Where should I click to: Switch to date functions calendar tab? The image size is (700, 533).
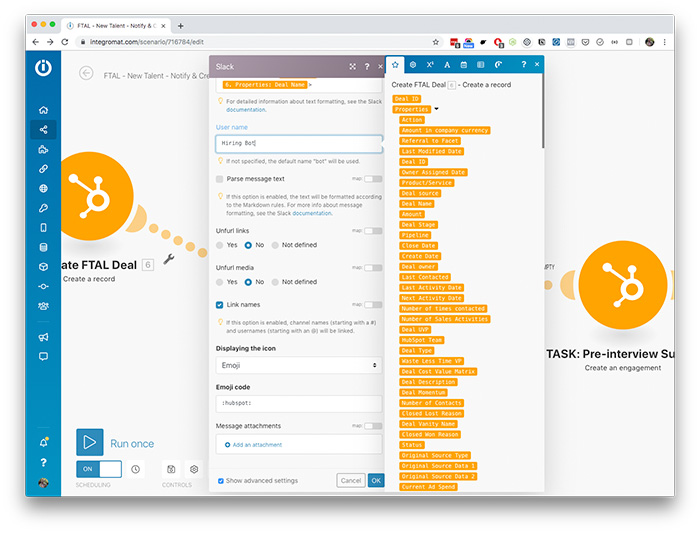click(x=464, y=65)
